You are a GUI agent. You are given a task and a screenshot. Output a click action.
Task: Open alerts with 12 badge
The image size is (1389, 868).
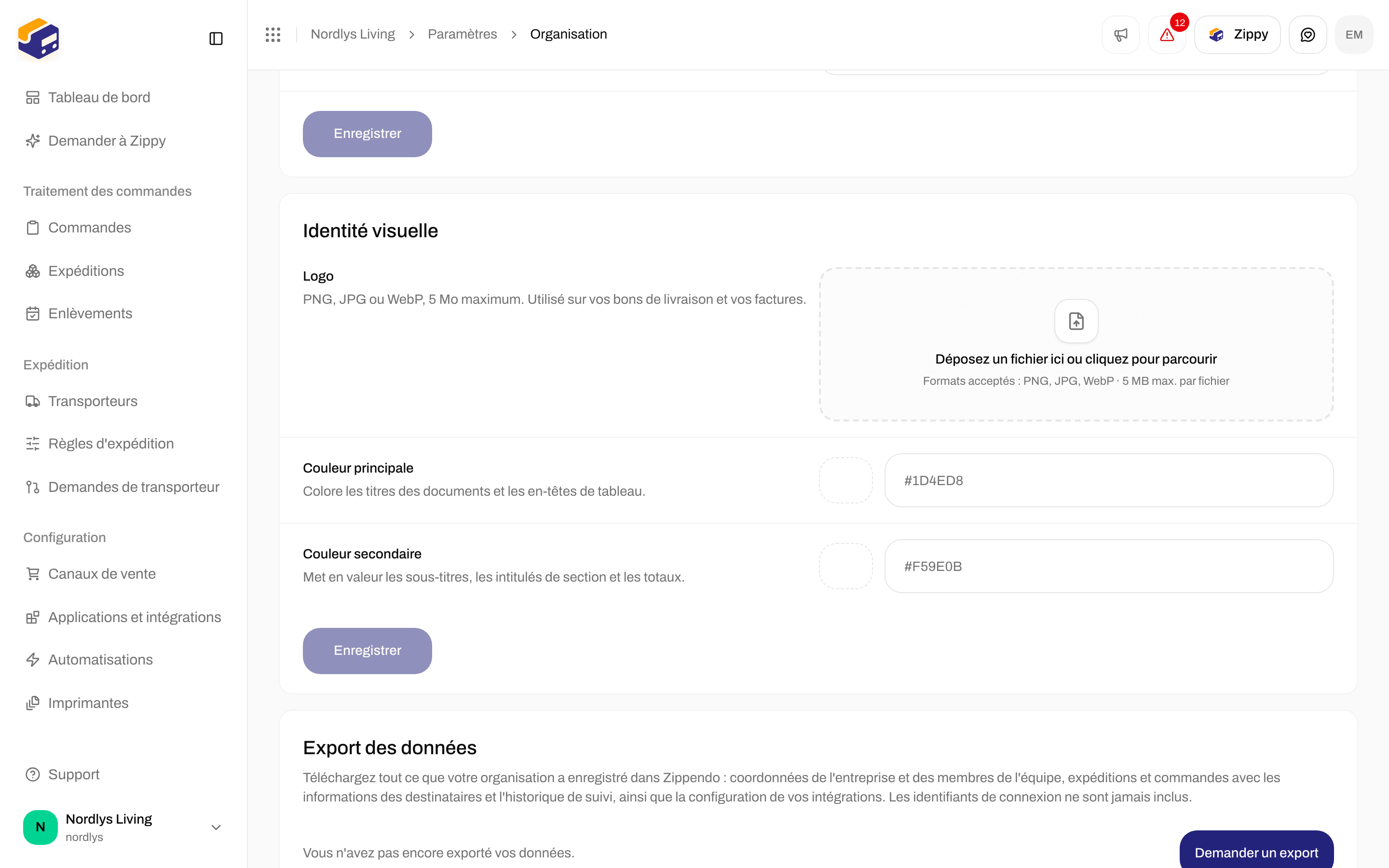point(1167,34)
